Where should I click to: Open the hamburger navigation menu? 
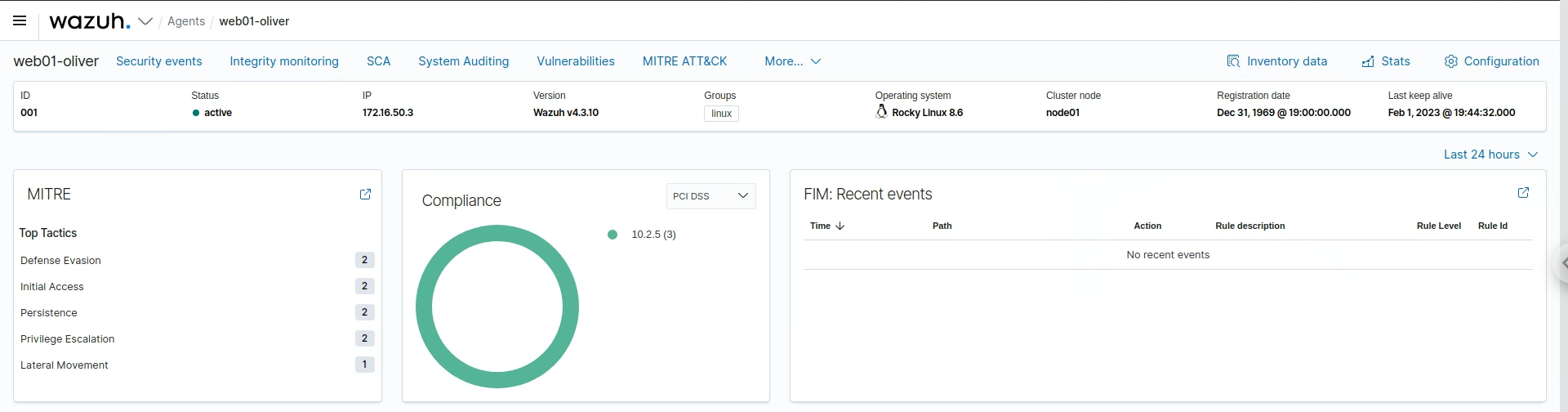[x=20, y=20]
